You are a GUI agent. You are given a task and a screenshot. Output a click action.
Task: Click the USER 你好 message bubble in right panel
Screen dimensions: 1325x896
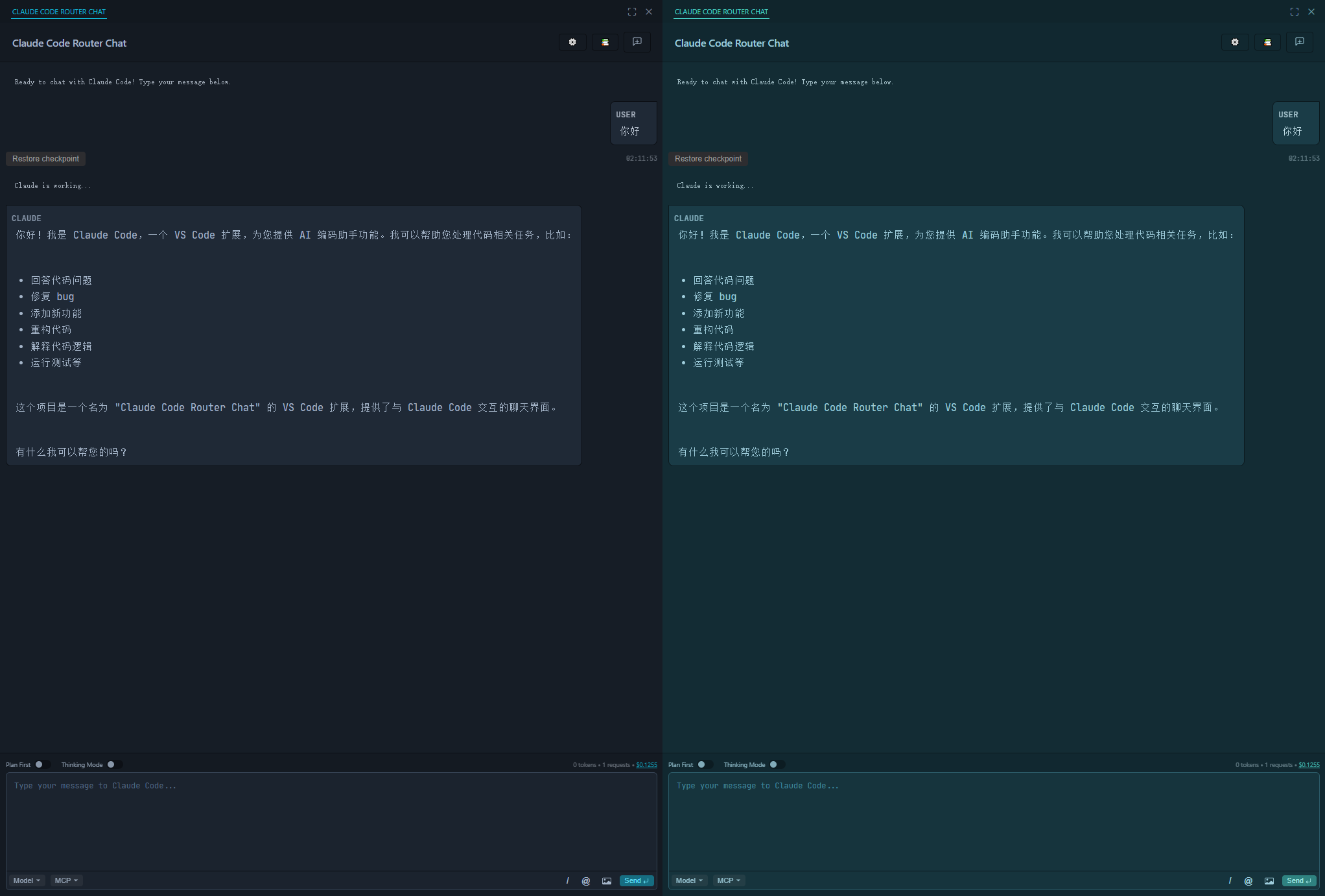click(1296, 123)
